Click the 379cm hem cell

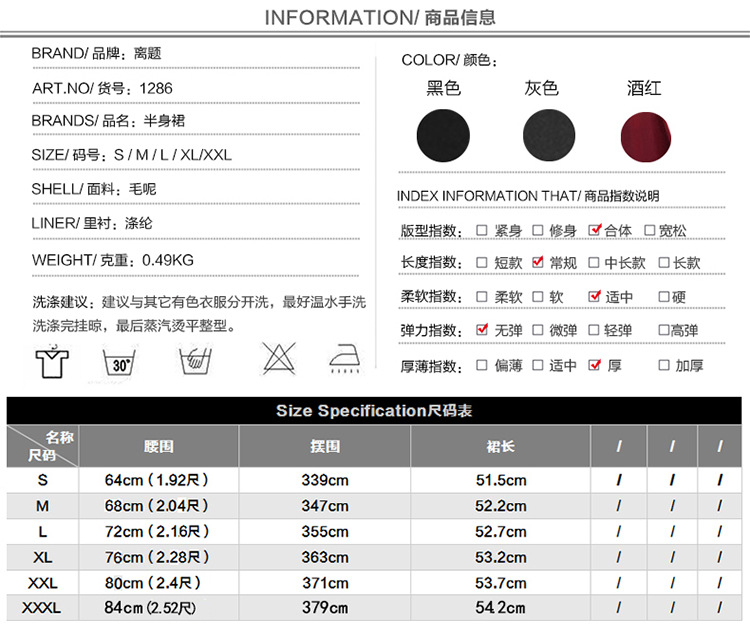[325, 608]
